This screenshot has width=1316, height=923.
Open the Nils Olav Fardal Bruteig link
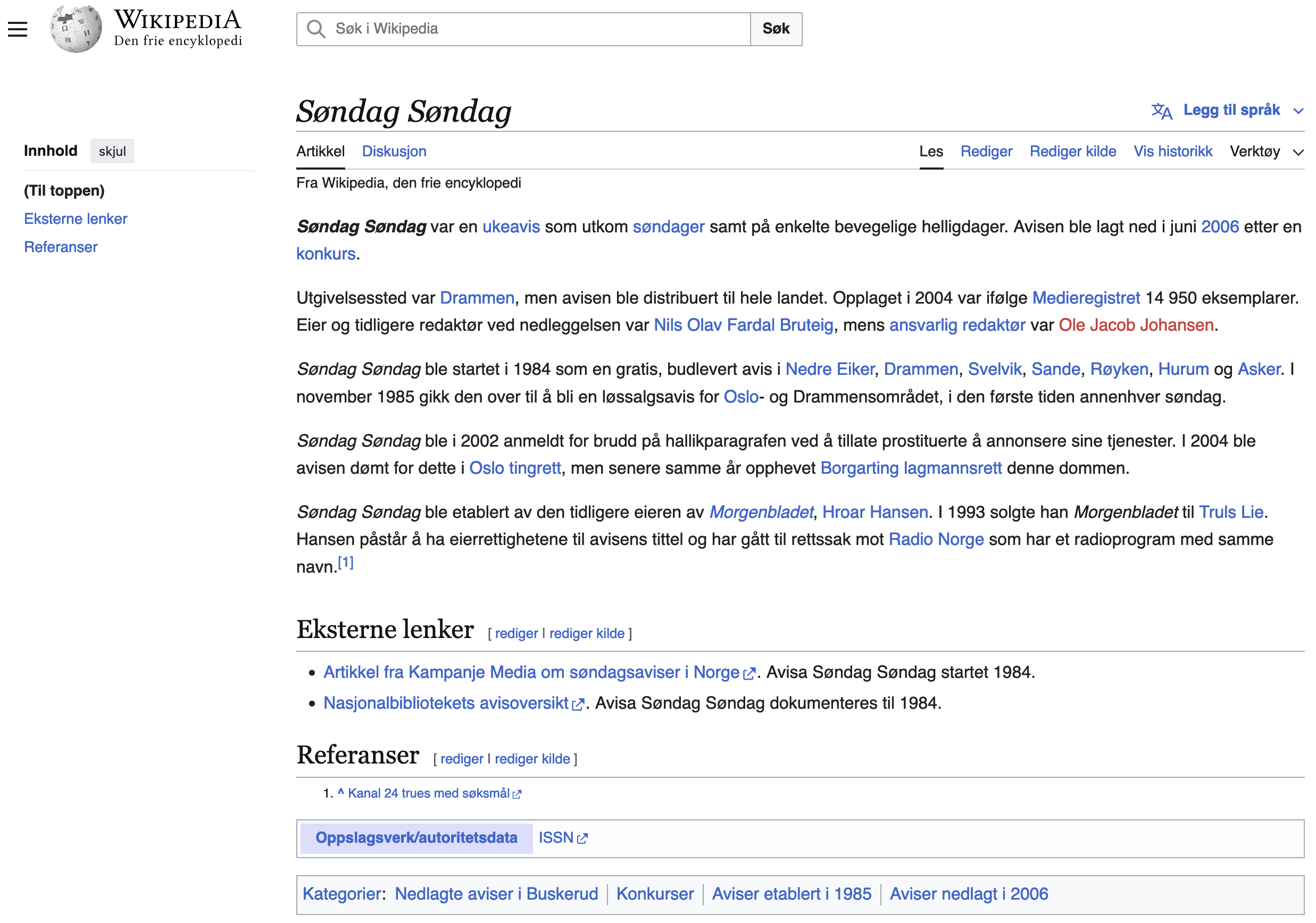click(744, 325)
